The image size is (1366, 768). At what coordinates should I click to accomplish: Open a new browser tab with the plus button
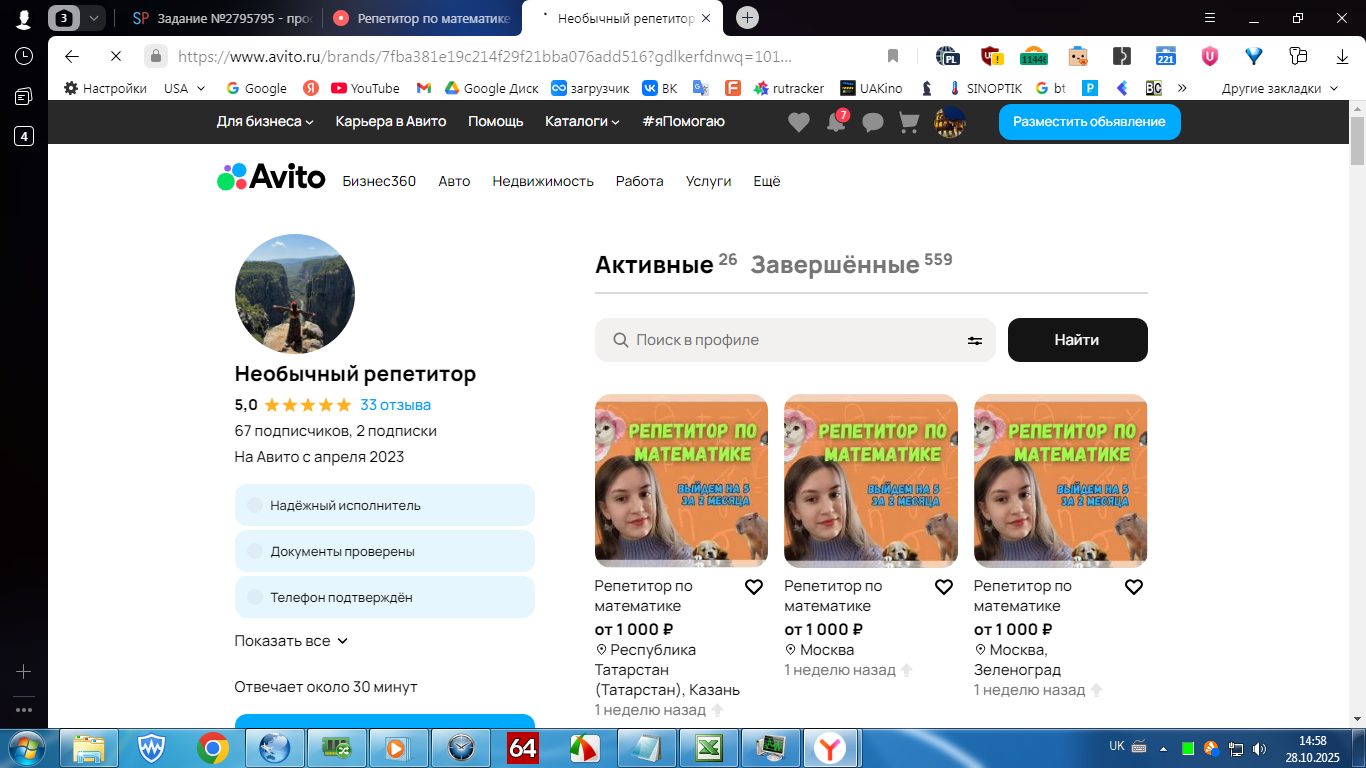pos(747,18)
